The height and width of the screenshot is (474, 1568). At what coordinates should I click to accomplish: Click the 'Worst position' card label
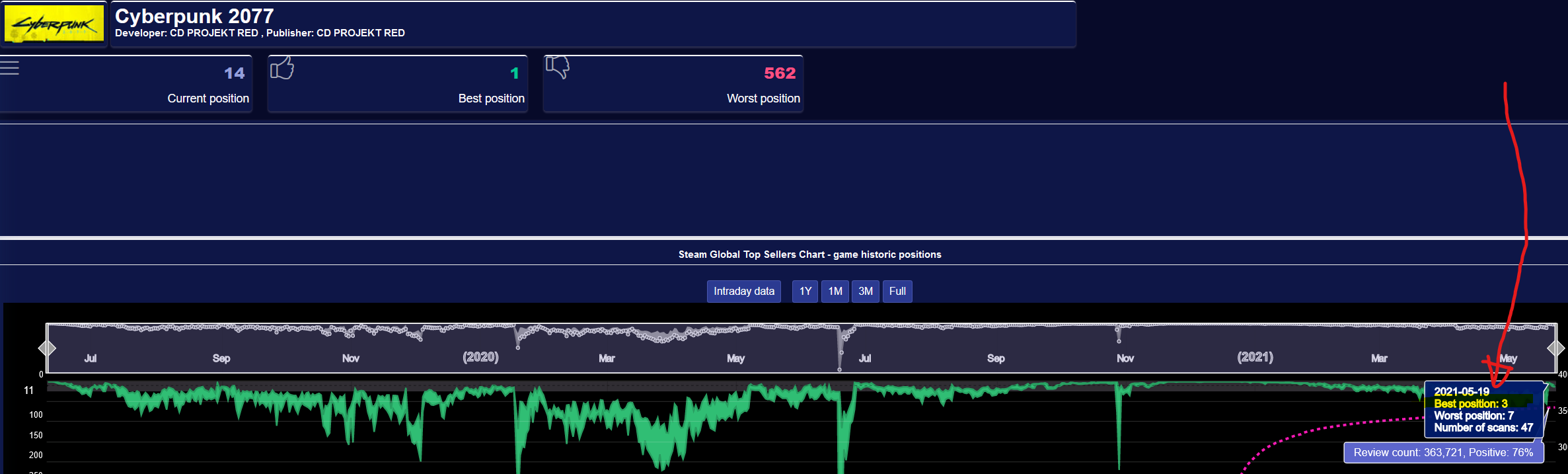[763, 99]
